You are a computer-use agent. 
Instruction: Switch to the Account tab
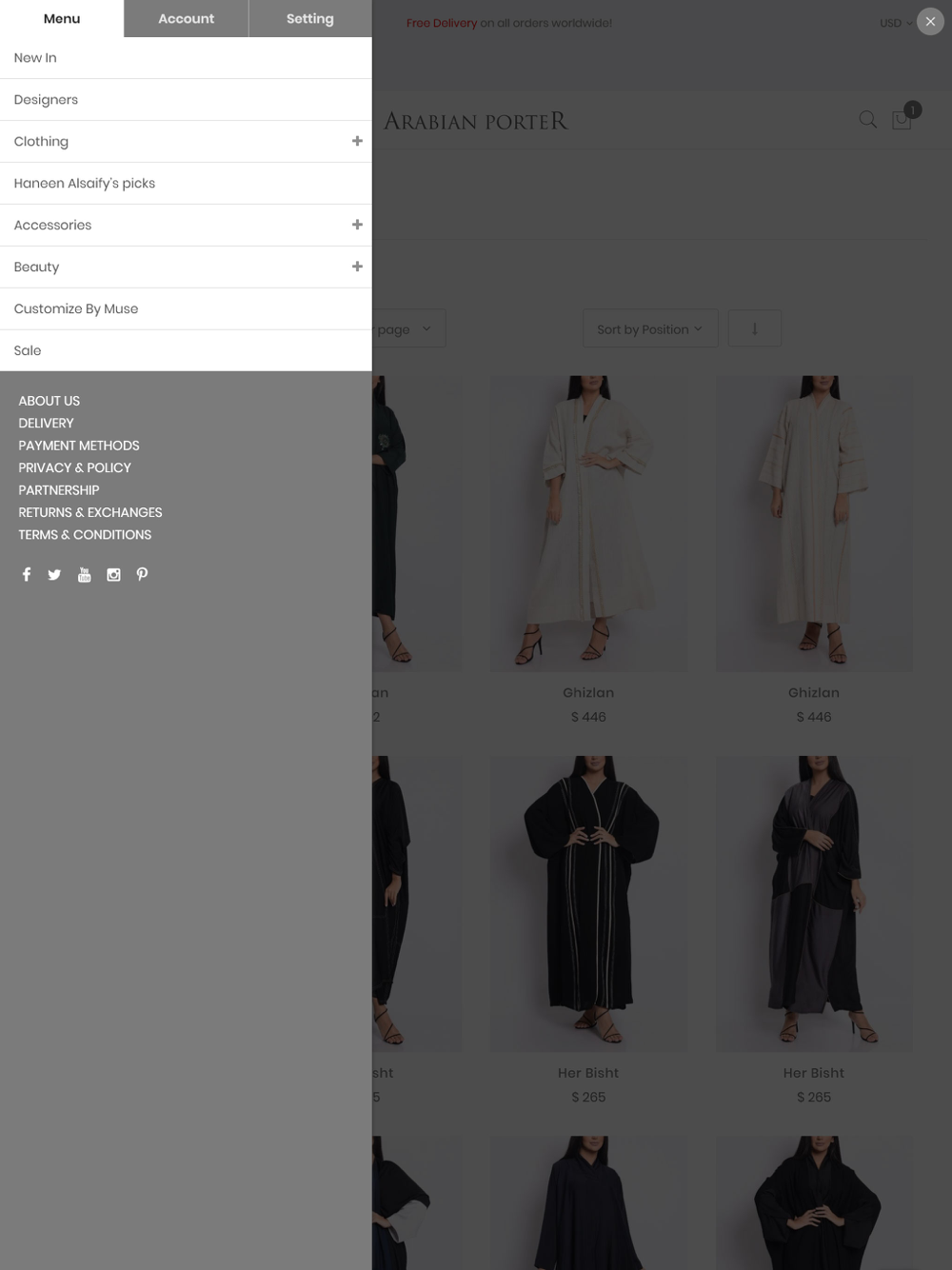(x=187, y=18)
